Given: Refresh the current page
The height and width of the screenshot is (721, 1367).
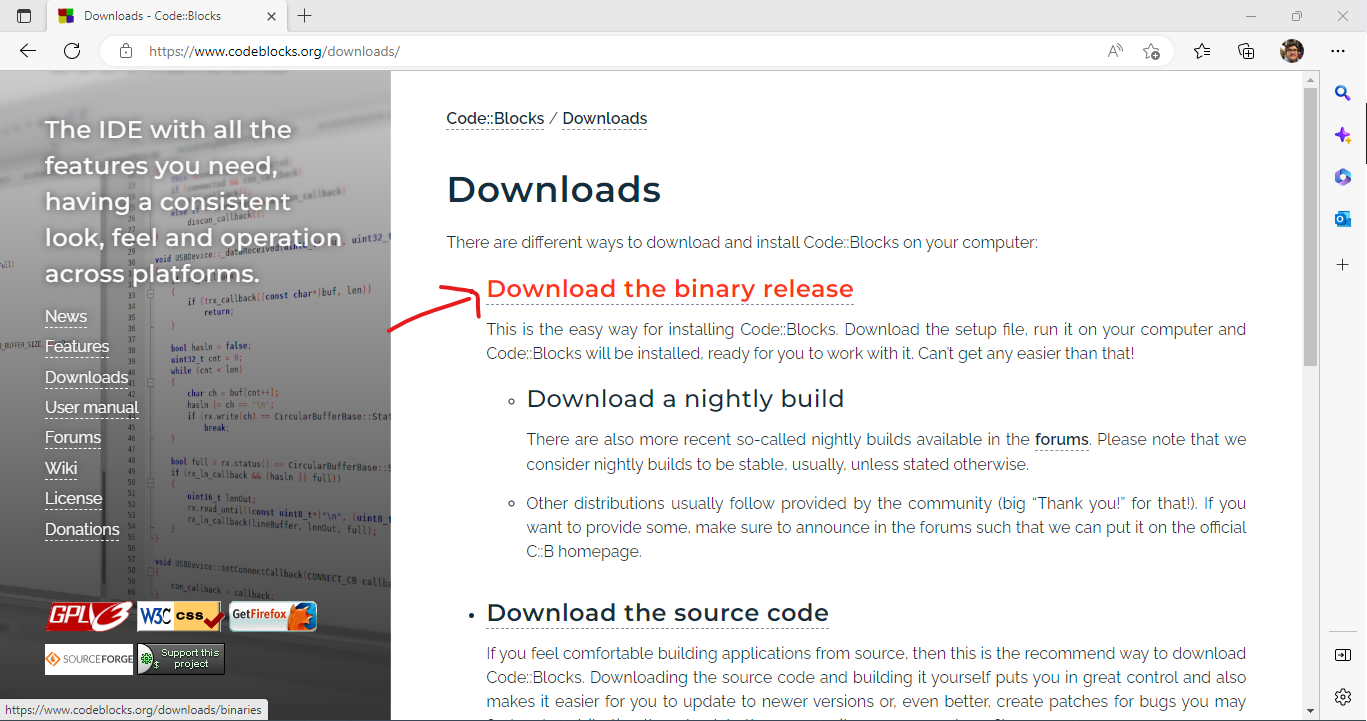Looking at the screenshot, I should pyautogui.click(x=72, y=51).
